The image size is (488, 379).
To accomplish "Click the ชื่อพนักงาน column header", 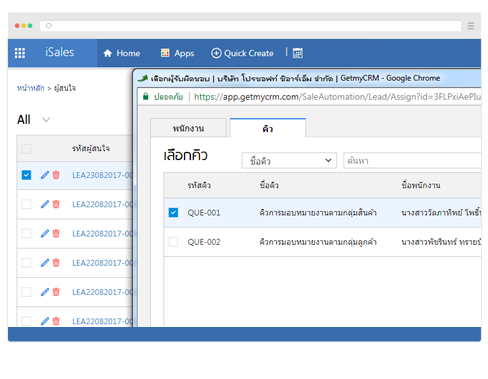I will point(421,185).
